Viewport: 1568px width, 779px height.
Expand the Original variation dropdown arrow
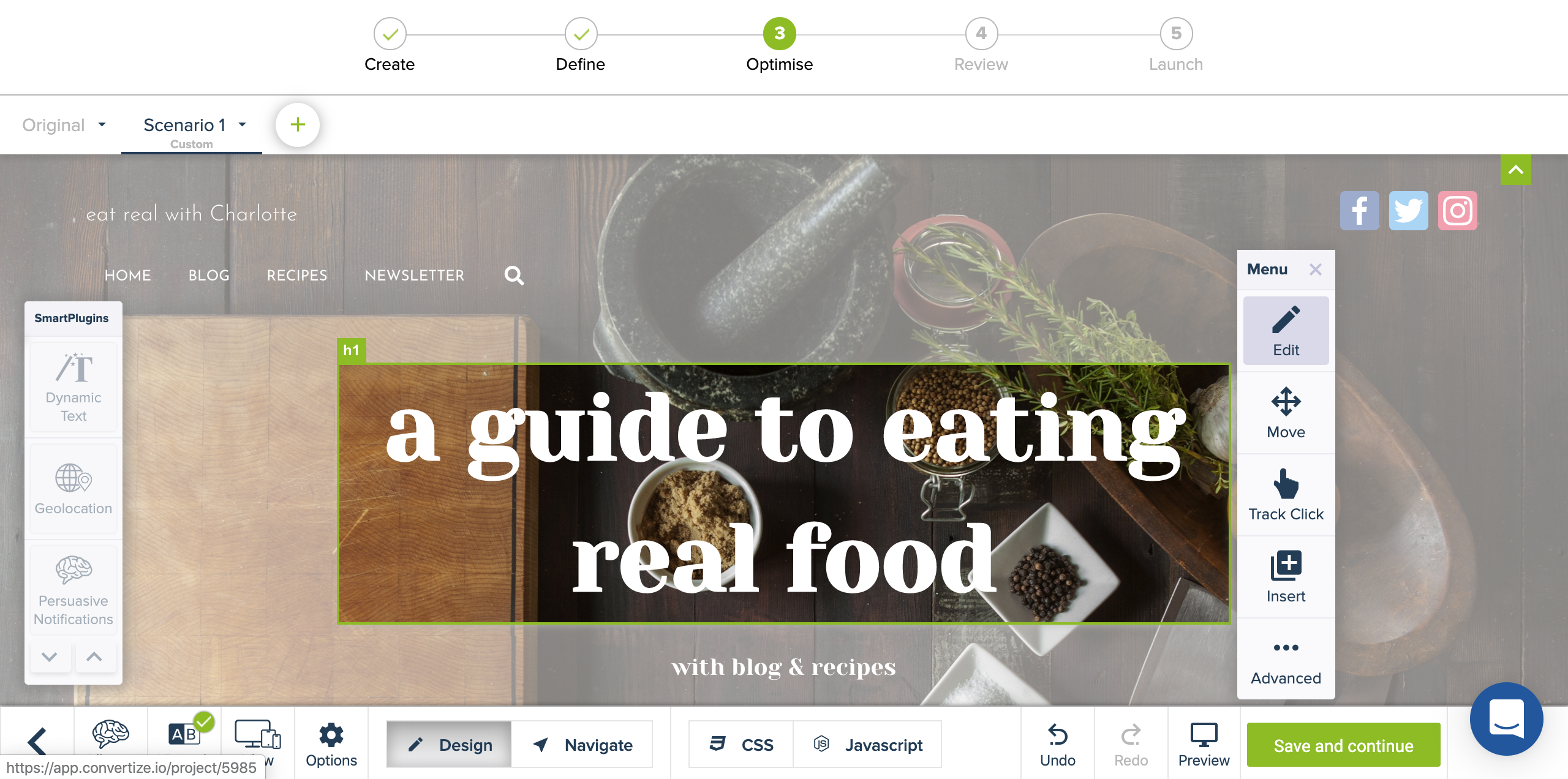102,125
